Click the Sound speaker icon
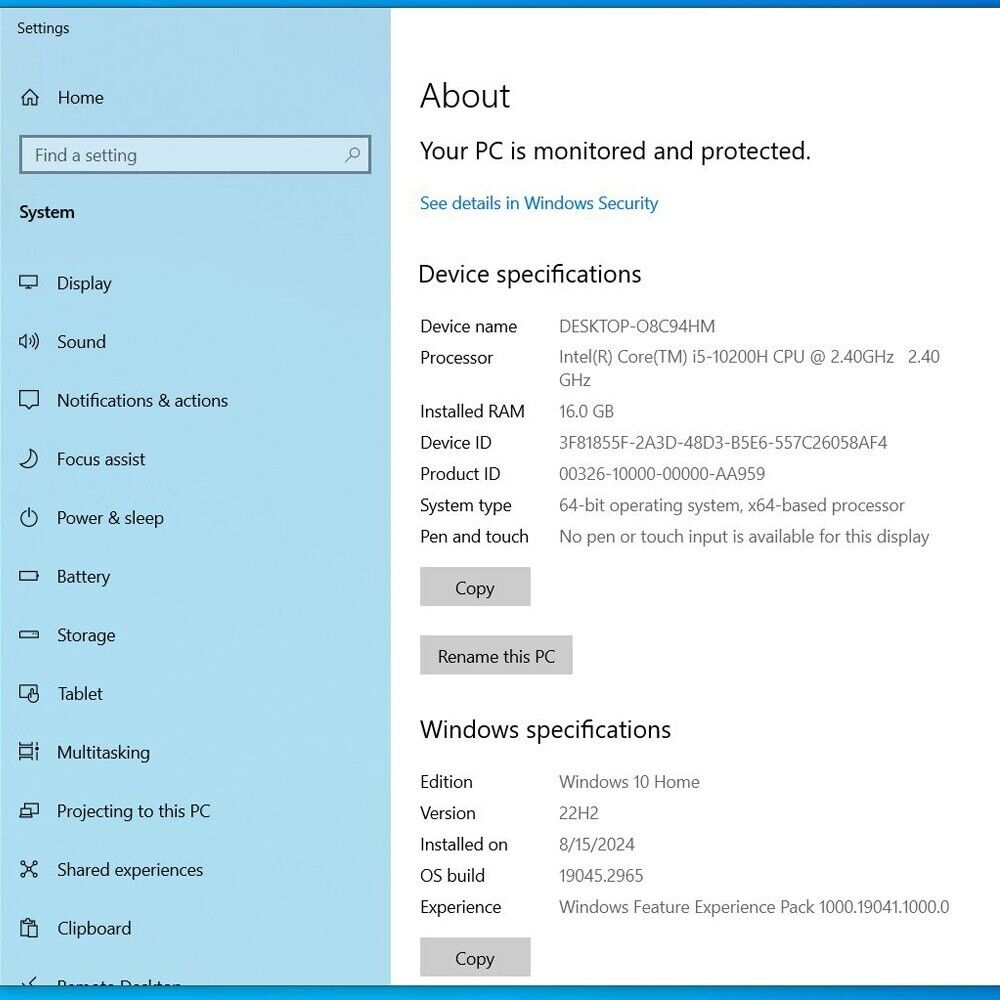 tap(29, 341)
